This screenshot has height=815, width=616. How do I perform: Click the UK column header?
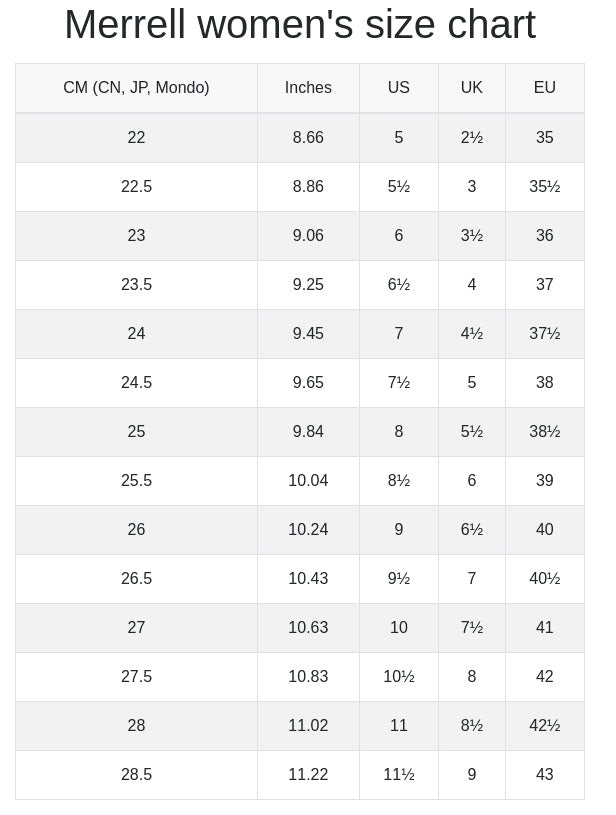click(x=471, y=87)
